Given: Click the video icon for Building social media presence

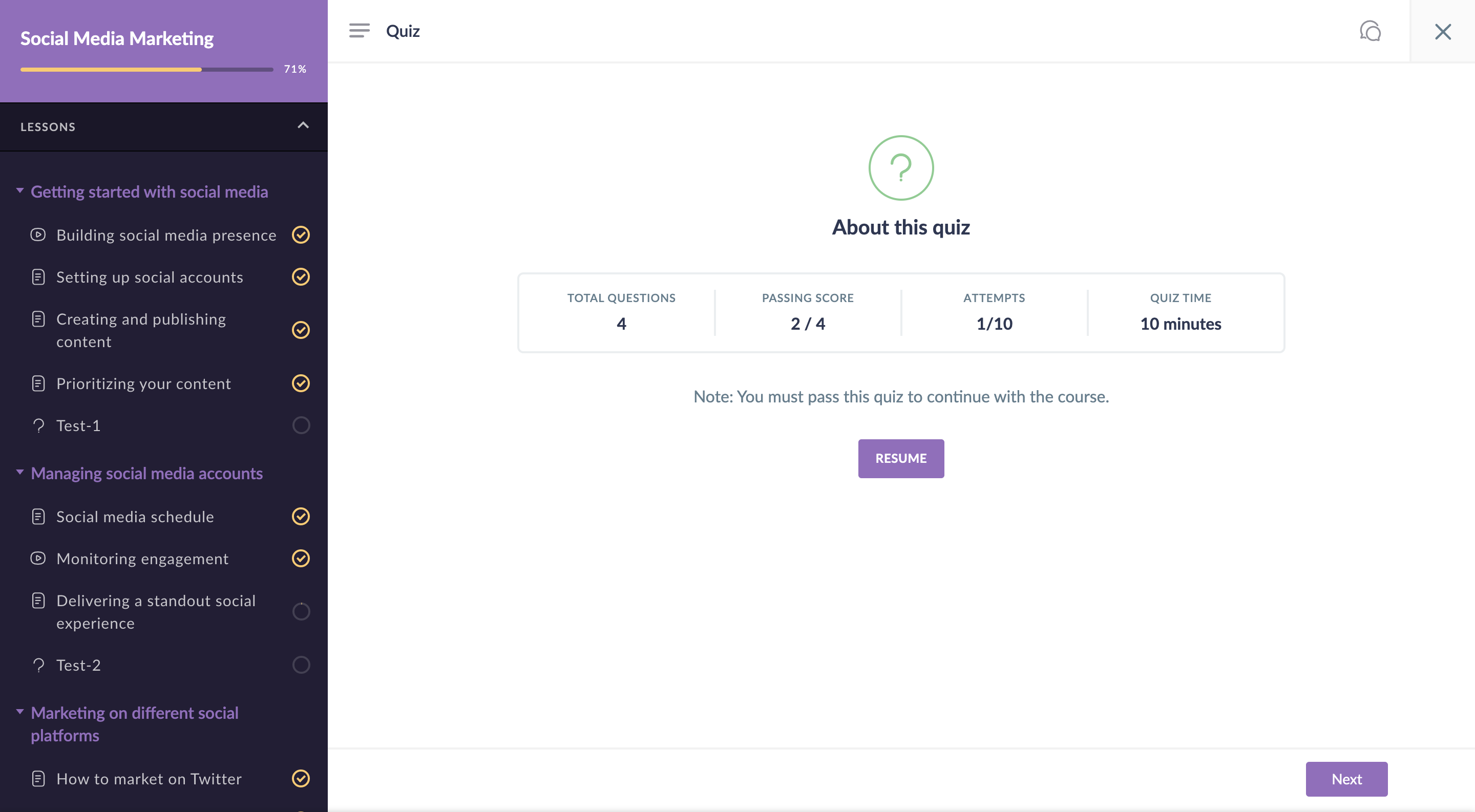Looking at the screenshot, I should (38, 234).
